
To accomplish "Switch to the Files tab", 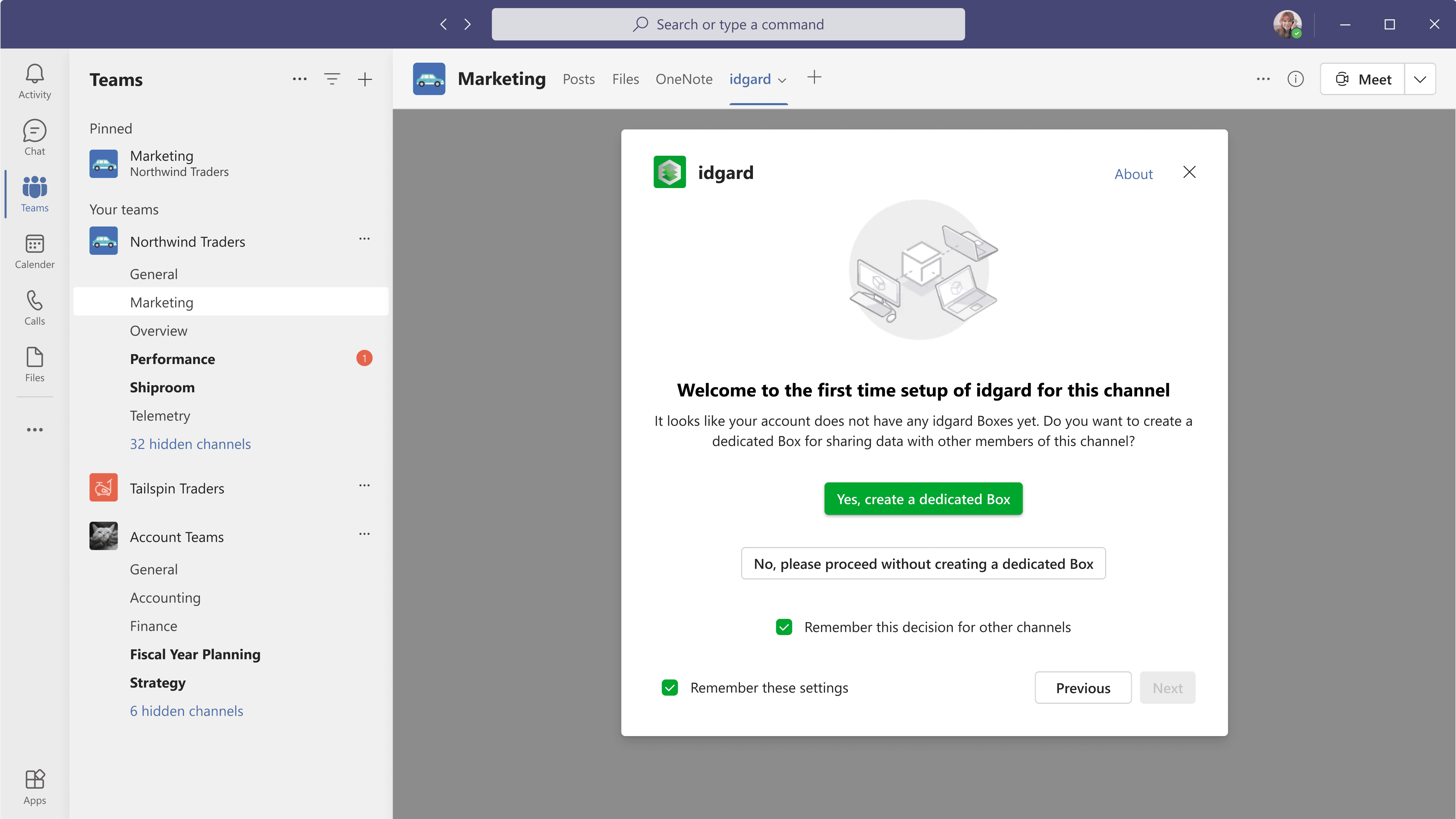I will tap(625, 79).
